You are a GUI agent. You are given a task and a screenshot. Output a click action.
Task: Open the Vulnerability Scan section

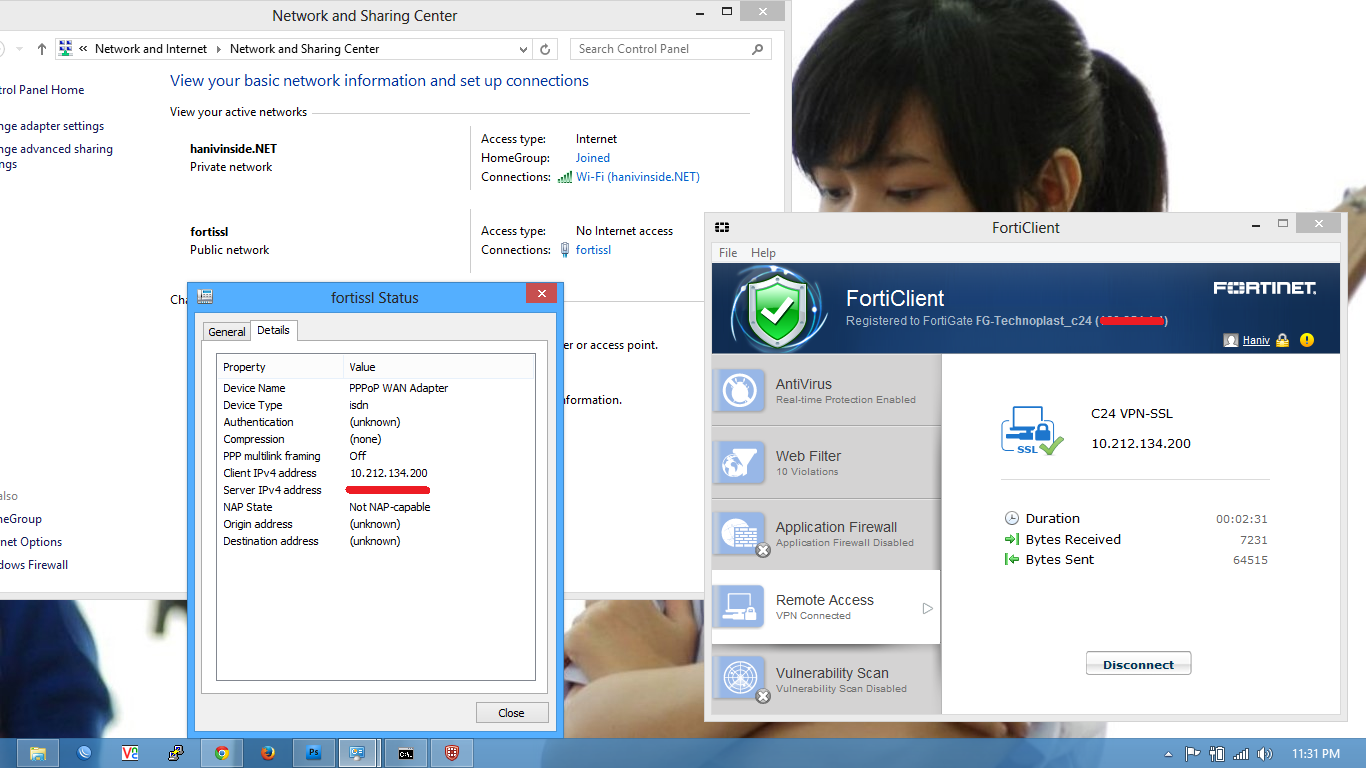pyautogui.click(x=826, y=679)
